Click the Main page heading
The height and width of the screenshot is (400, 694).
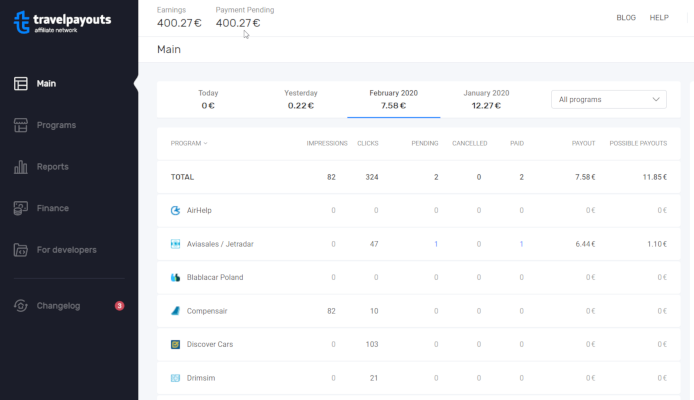pyautogui.click(x=169, y=49)
